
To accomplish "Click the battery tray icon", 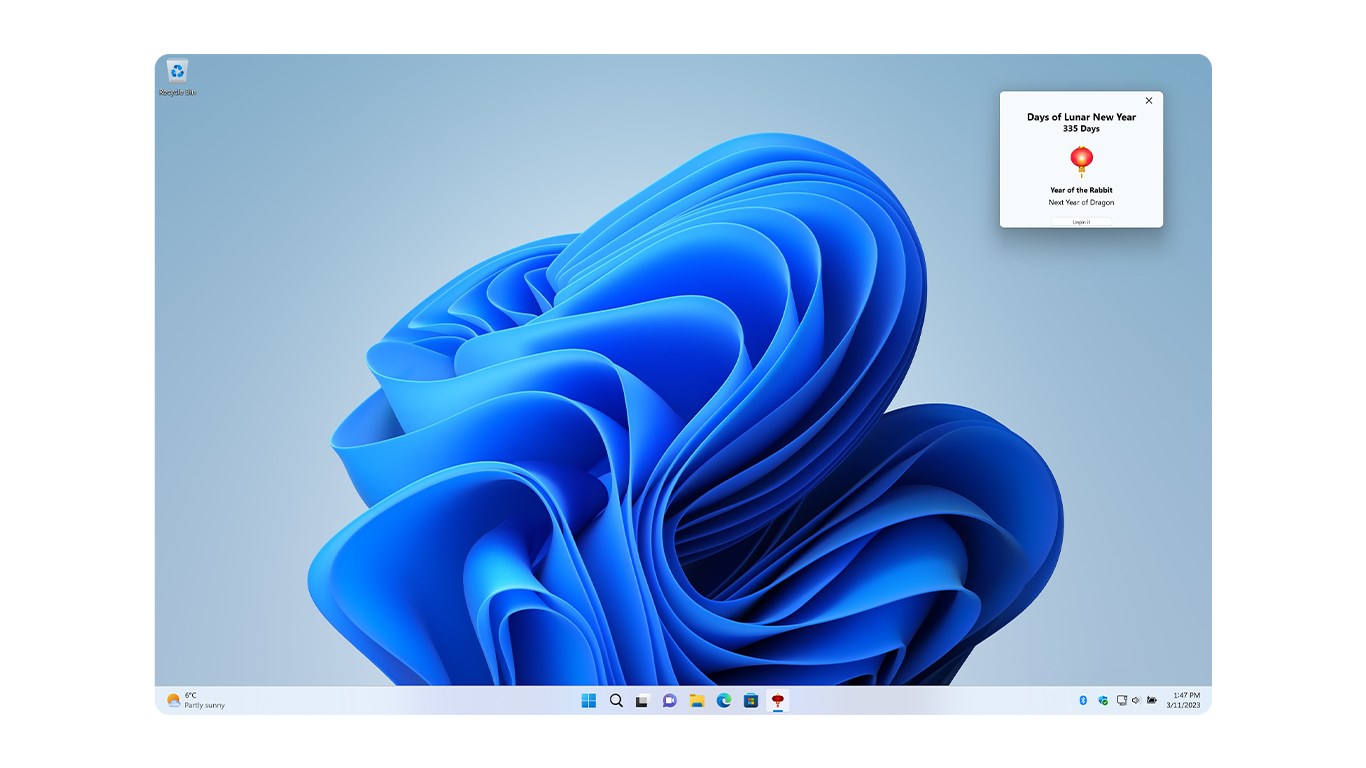I will (1152, 700).
